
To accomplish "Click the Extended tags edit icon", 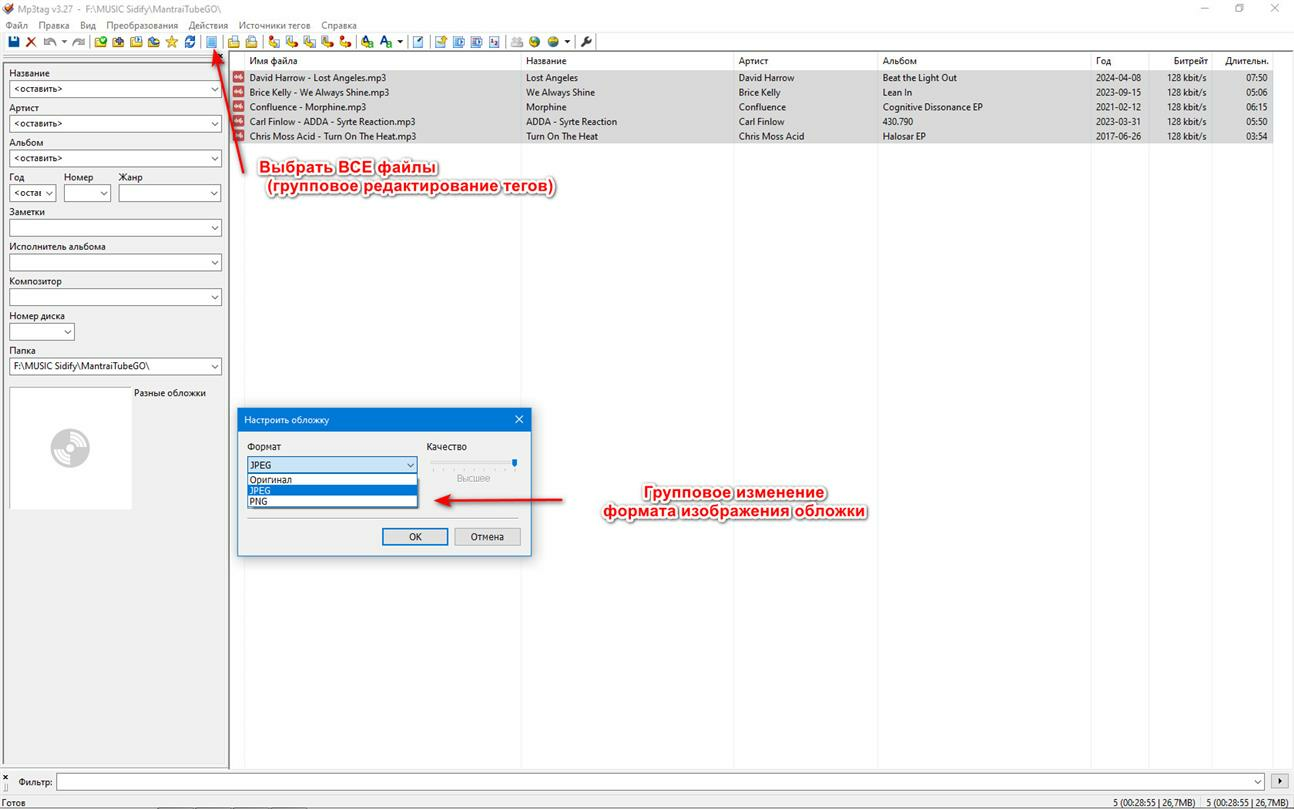I will click(418, 42).
